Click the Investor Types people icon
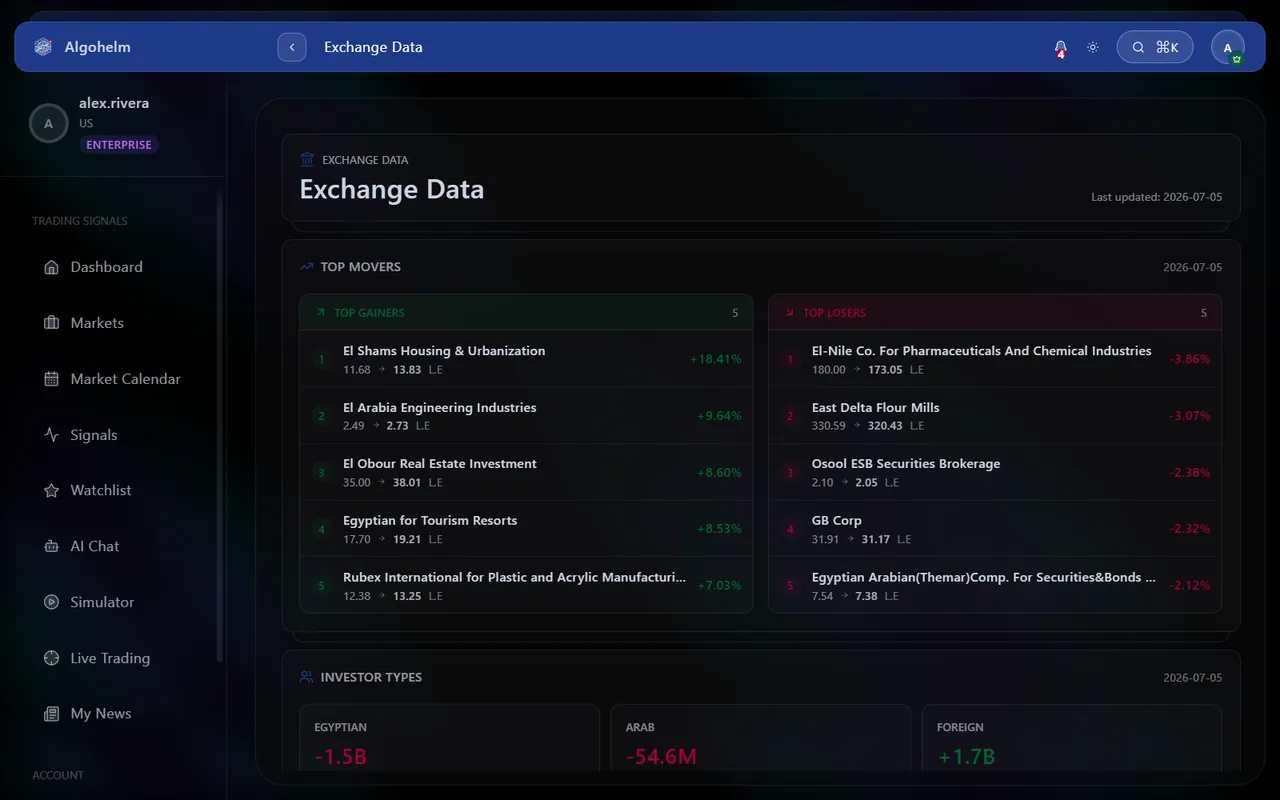The image size is (1280, 800). coord(307,677)
